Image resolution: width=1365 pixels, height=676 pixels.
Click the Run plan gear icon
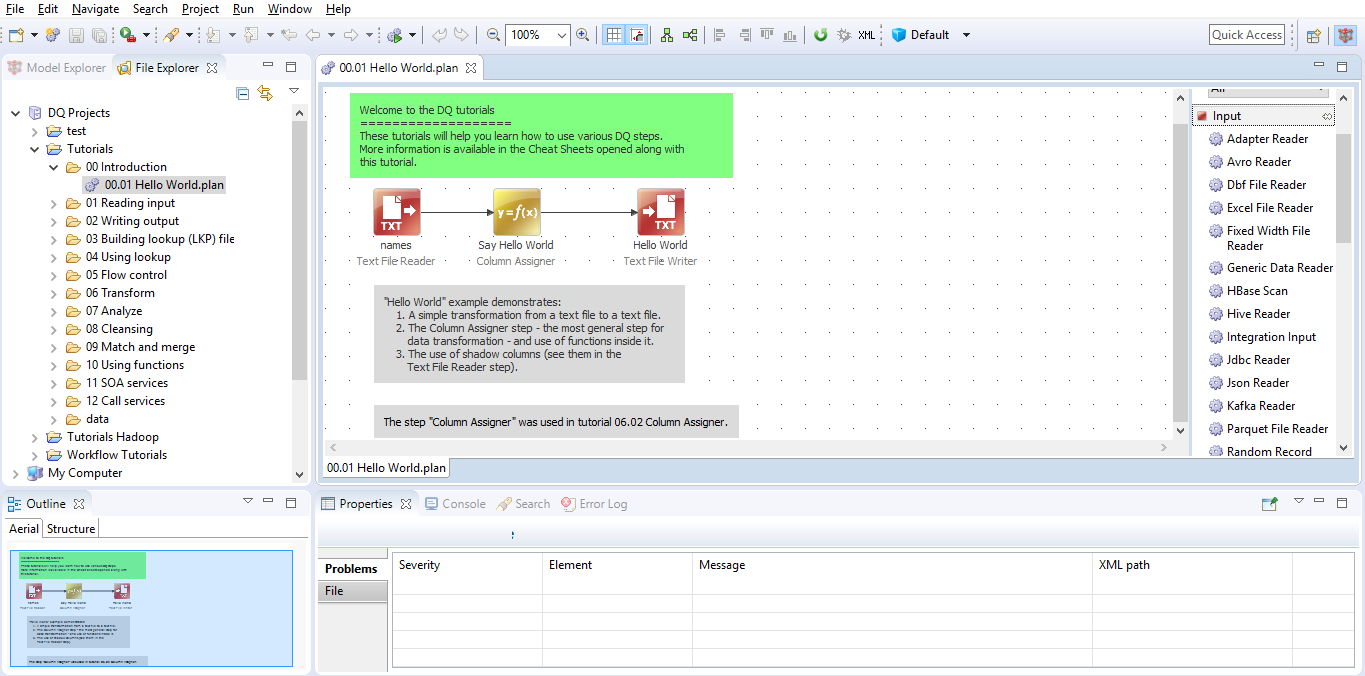(394, 35)
